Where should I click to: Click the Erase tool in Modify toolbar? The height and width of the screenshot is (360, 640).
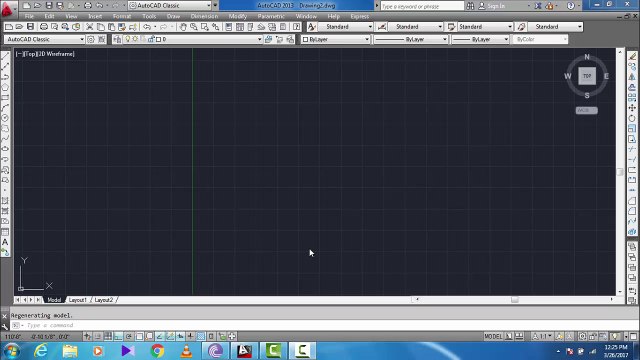[x=632, y=56]
